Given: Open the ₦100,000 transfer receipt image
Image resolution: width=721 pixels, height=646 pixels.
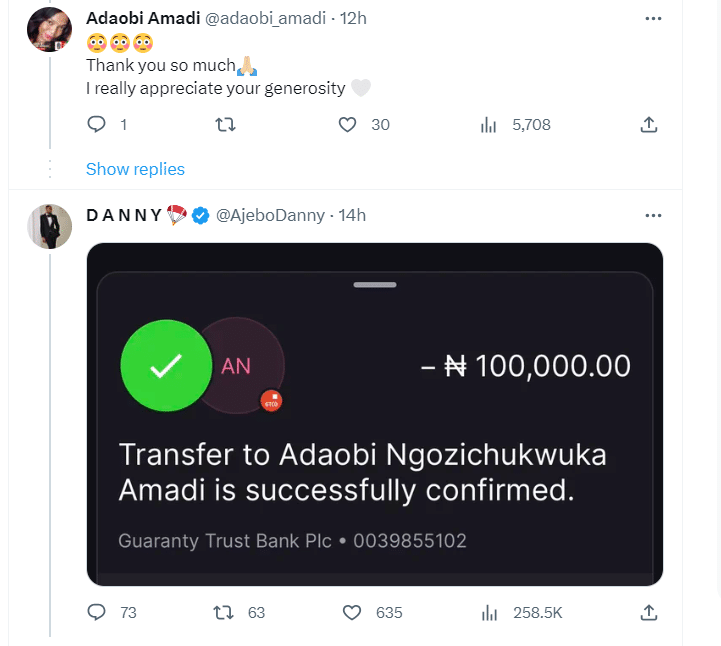Looking at the screenshot, I should [375, 414].
